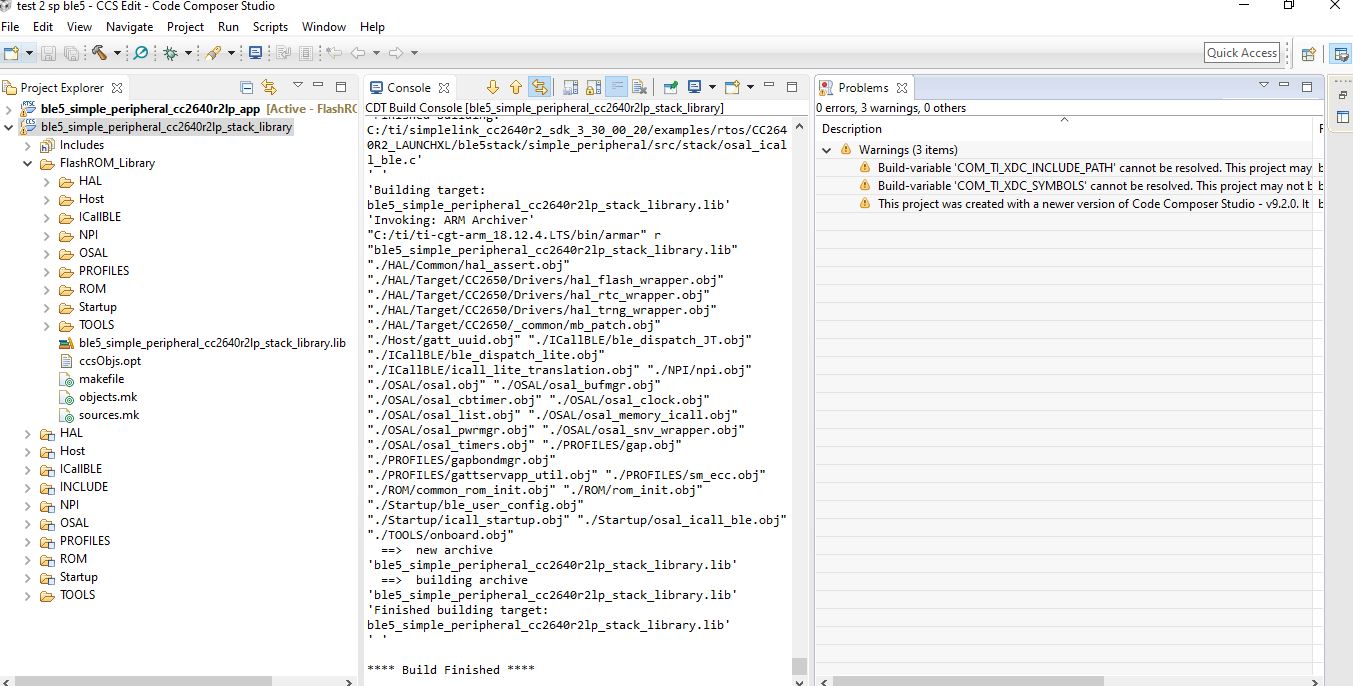This screenshot has height=686, width=1353.
Task: Close the Problems tab
Action: click(x=901, y=88)
